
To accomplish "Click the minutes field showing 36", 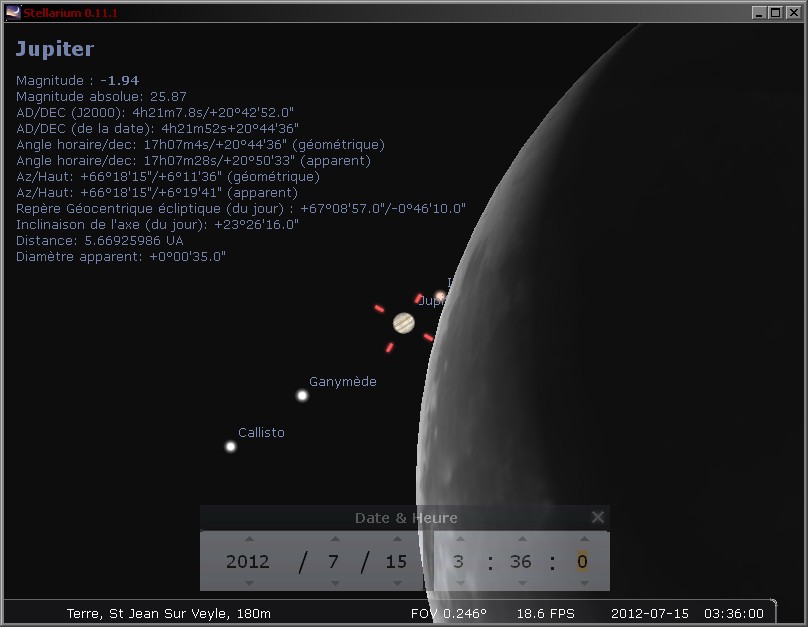I will 520,561.
